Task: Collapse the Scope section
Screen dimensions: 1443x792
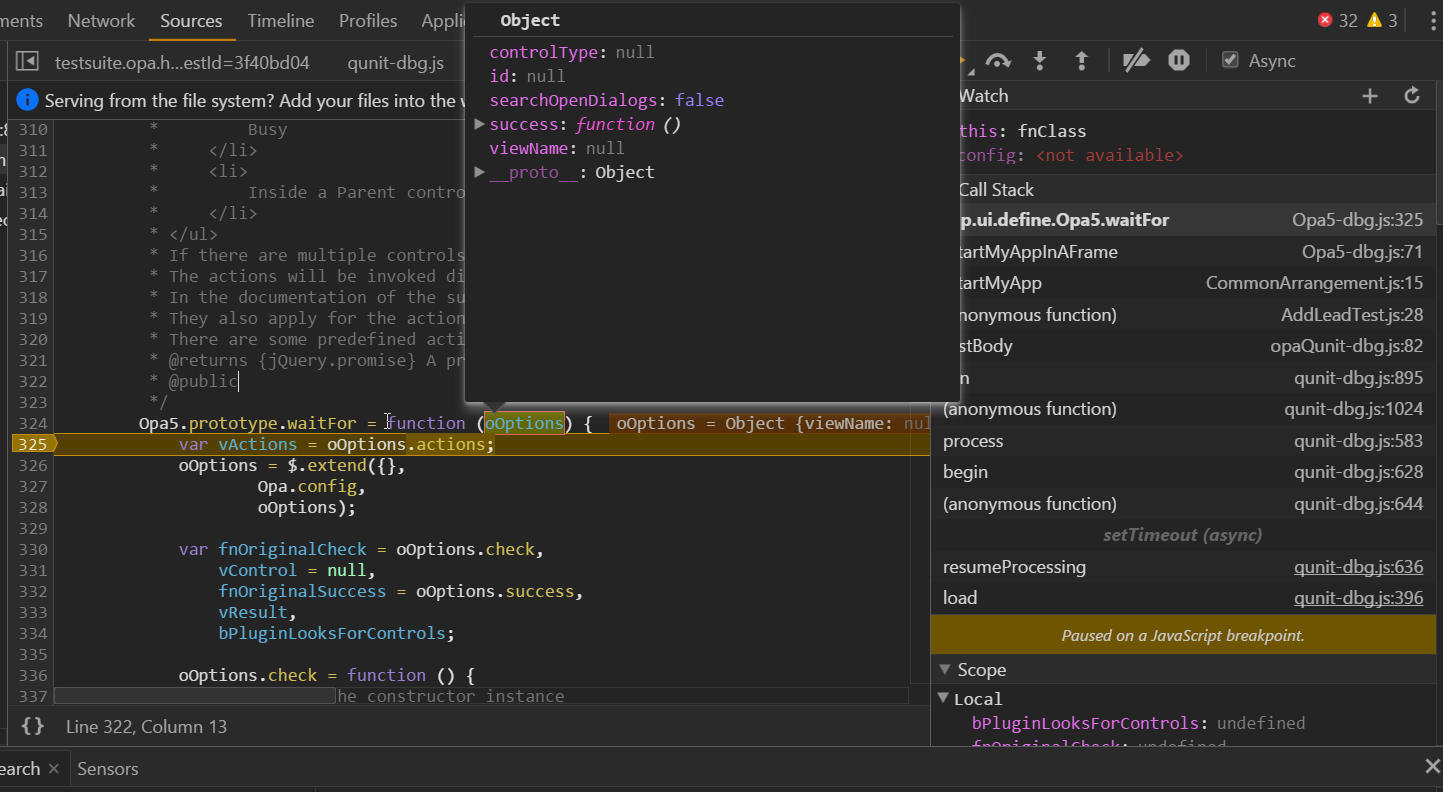Action: coord(945,670)
